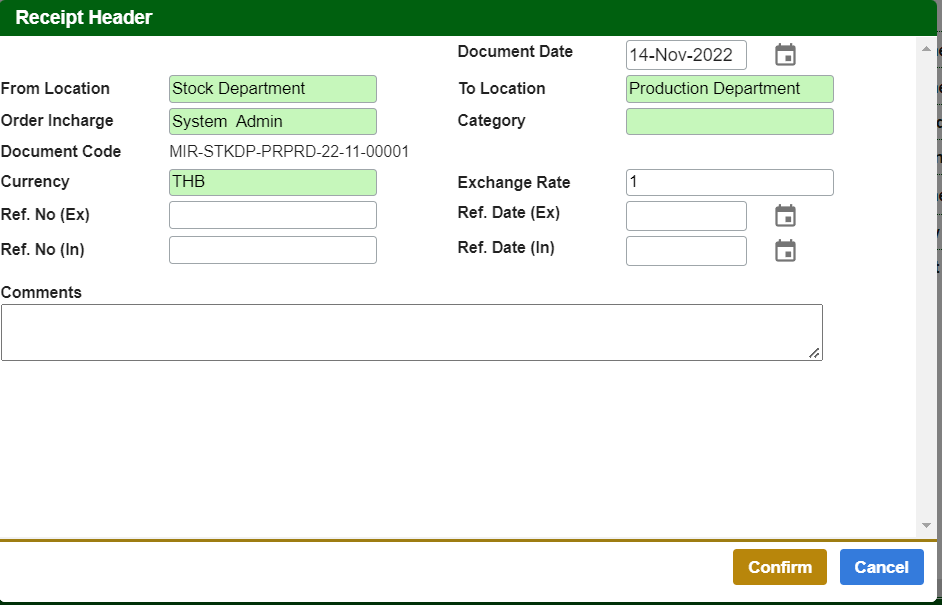Select the To Location field

click(729, 89)
